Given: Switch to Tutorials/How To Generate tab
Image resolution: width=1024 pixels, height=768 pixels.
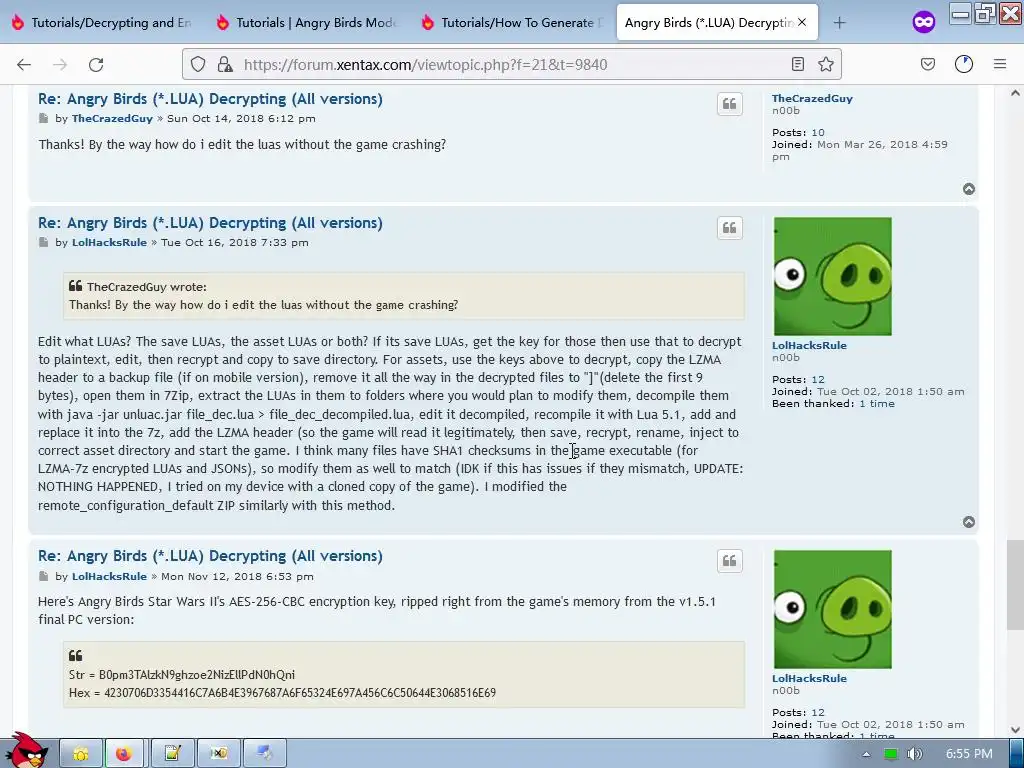Looking at the screenshot, I should point(513,23).
